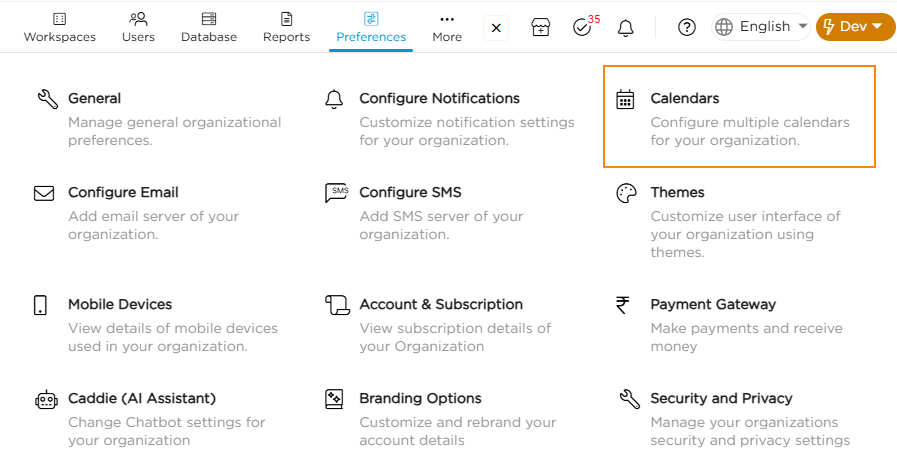Go to the Database tab
This screenshot has height=473, width=897.
tap(209, 27)
